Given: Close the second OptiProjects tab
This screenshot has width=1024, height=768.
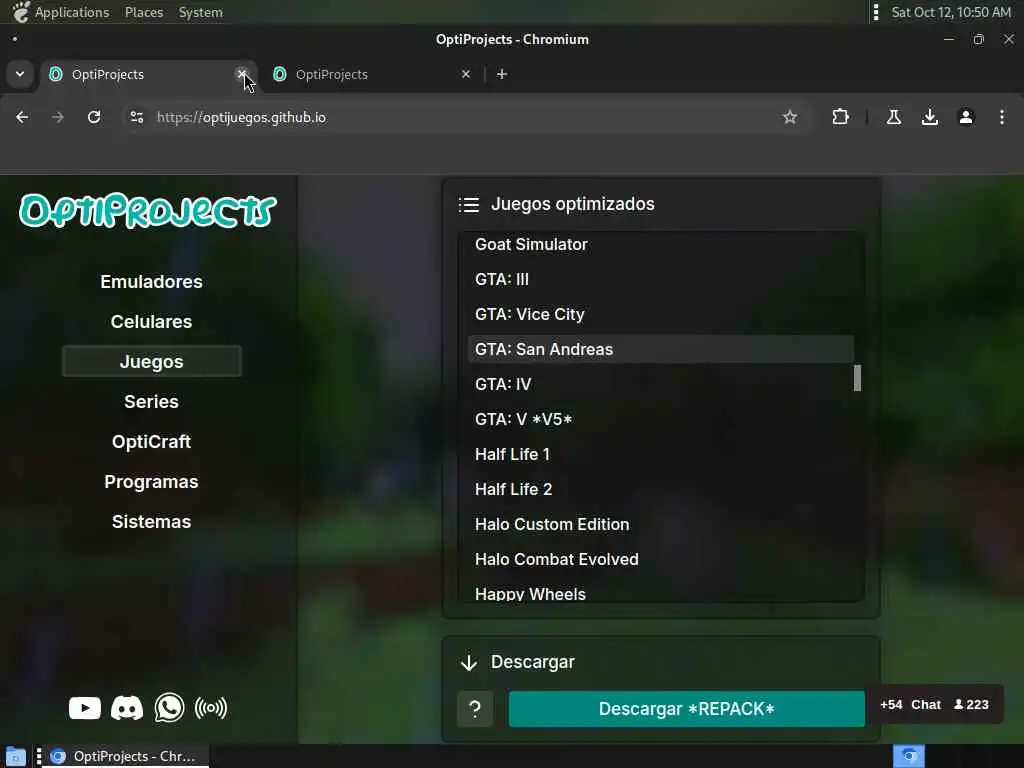Looking at the screenshot, I should (x=466, y=74).
